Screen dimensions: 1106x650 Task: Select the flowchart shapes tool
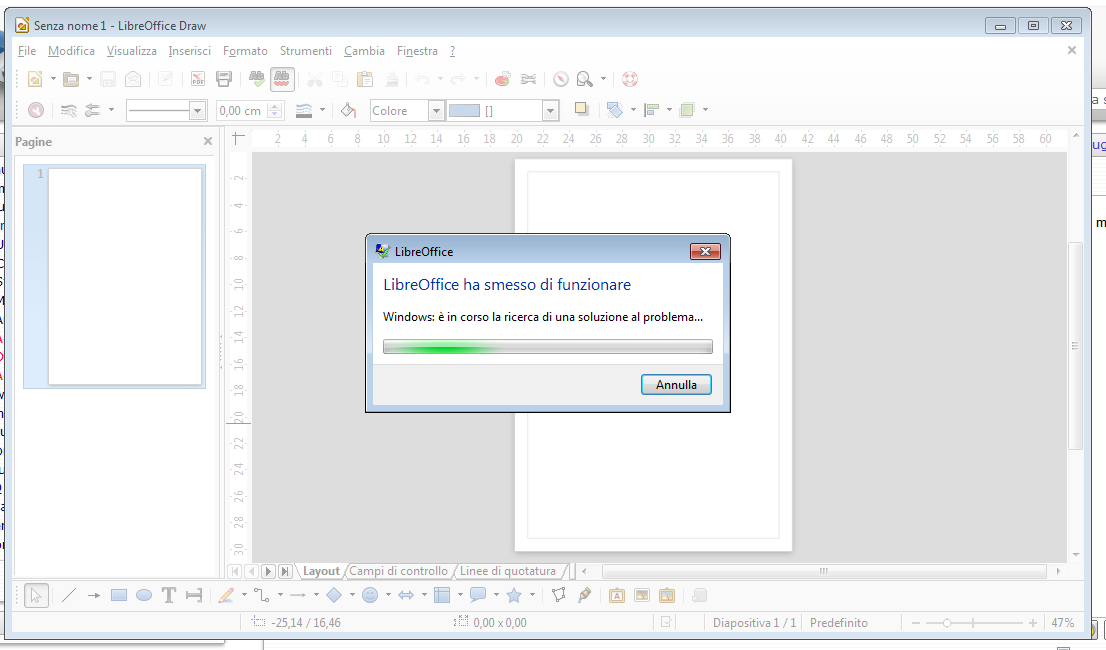(x=442, y=596)
